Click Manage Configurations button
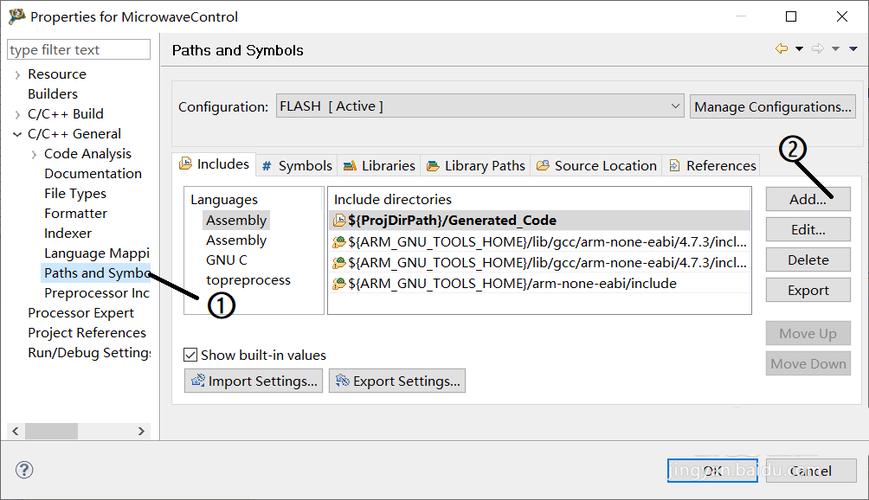The height and width of the screenshot is (500, 869). click(x=772, y=107)
